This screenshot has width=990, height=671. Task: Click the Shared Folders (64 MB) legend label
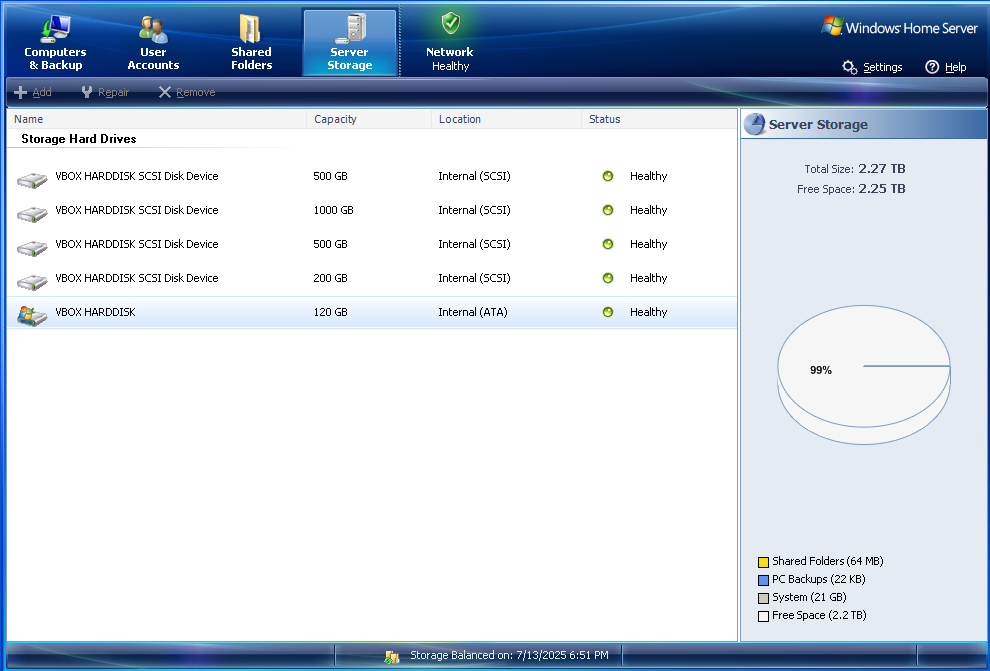point(828,561)
